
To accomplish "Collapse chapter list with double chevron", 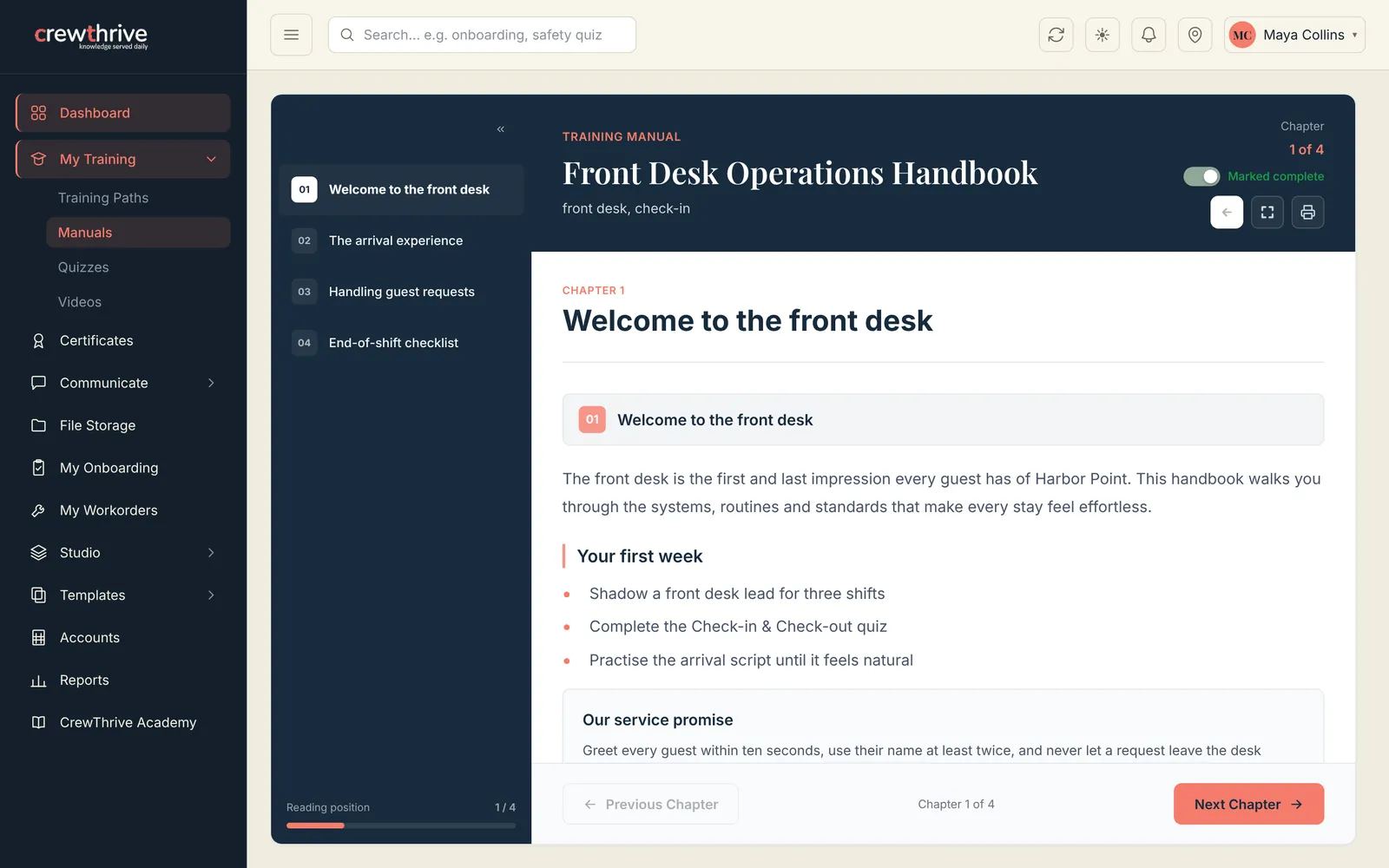I will coord(501,129).
